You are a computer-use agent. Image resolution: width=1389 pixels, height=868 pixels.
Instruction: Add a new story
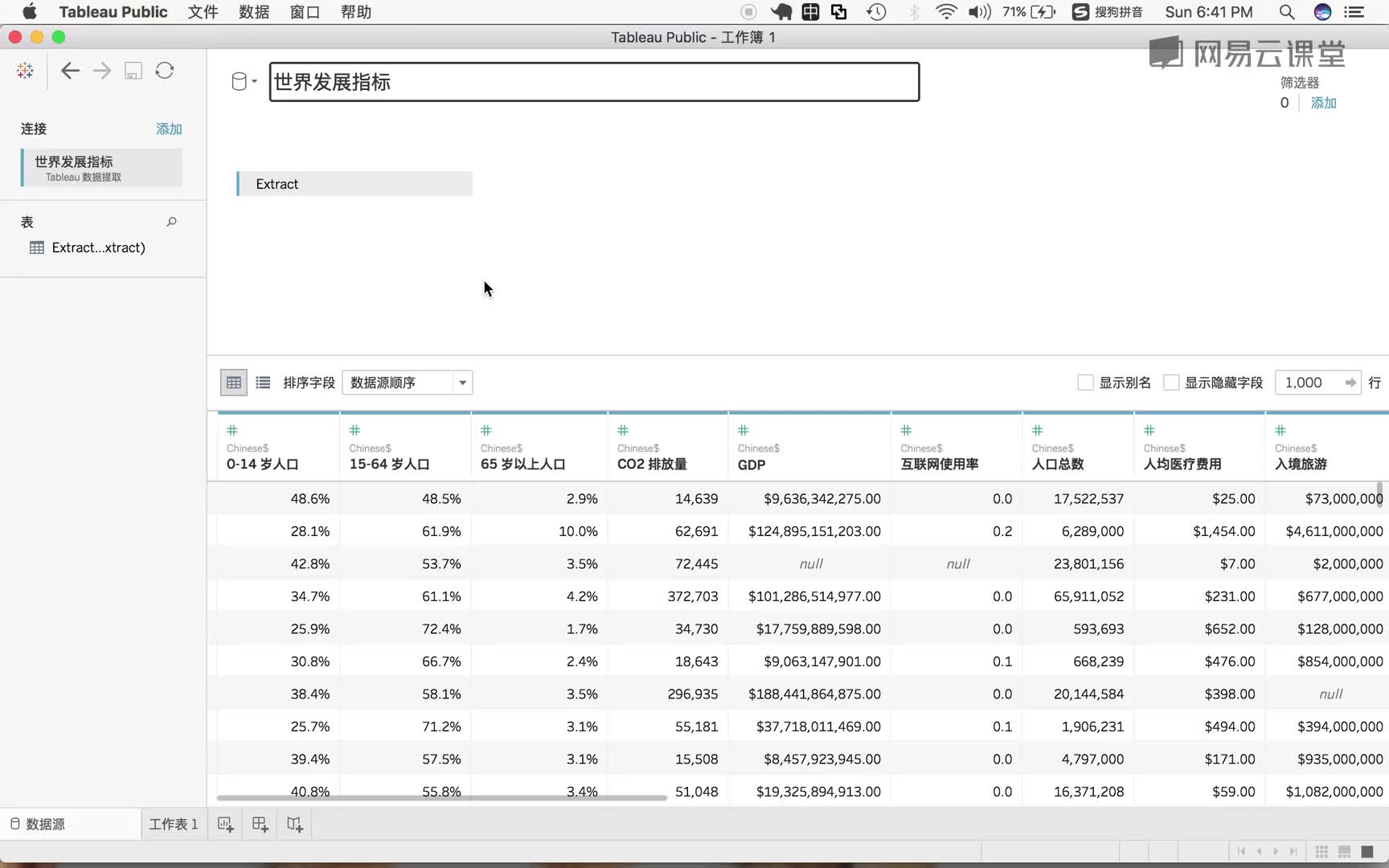click(x=295, y=824)
